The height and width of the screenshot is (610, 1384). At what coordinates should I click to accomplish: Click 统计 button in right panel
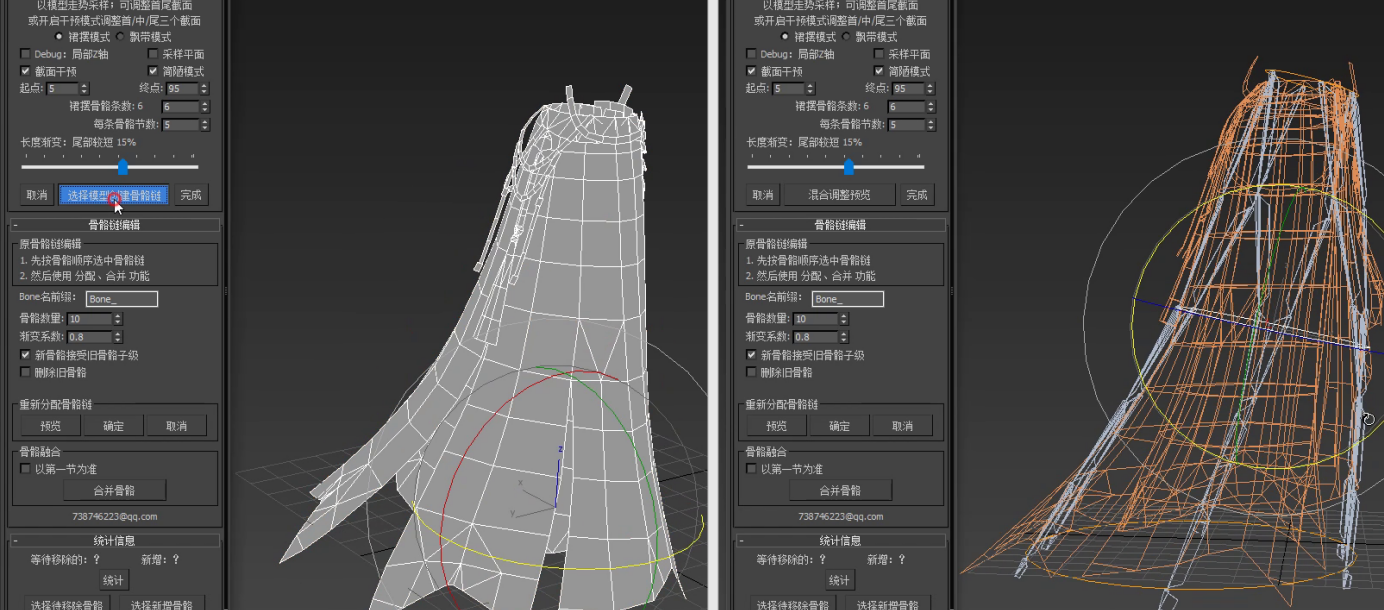(x=839, y=581)
